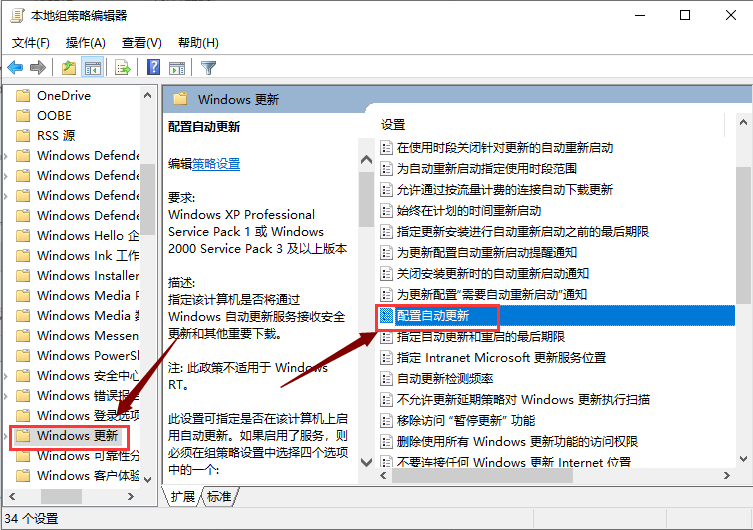The image size is (753, 530).
Task: Click the 34 个设置 status bar text
Action: tap(31, 518)
